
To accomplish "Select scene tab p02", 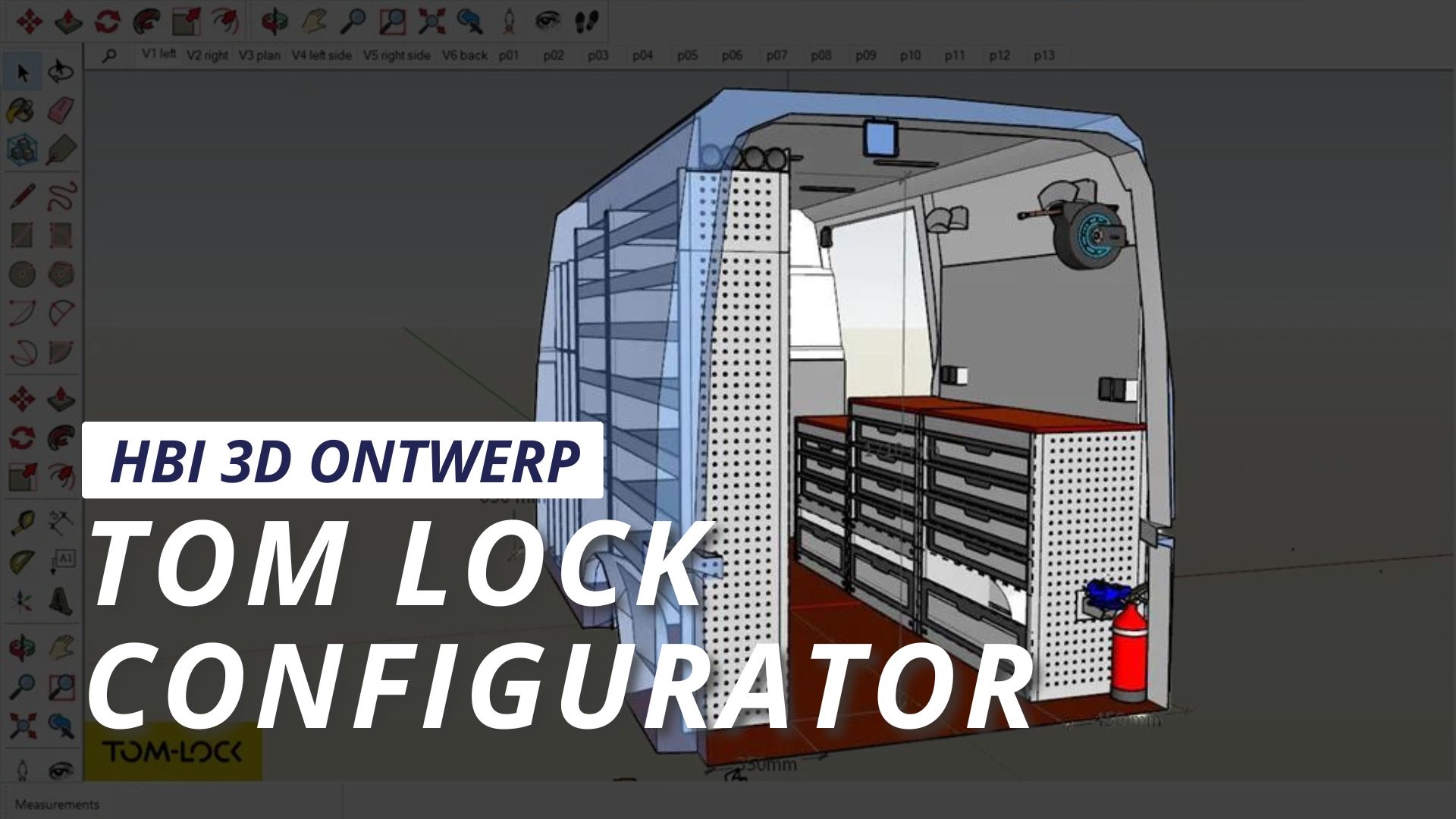I will (554, 55).
